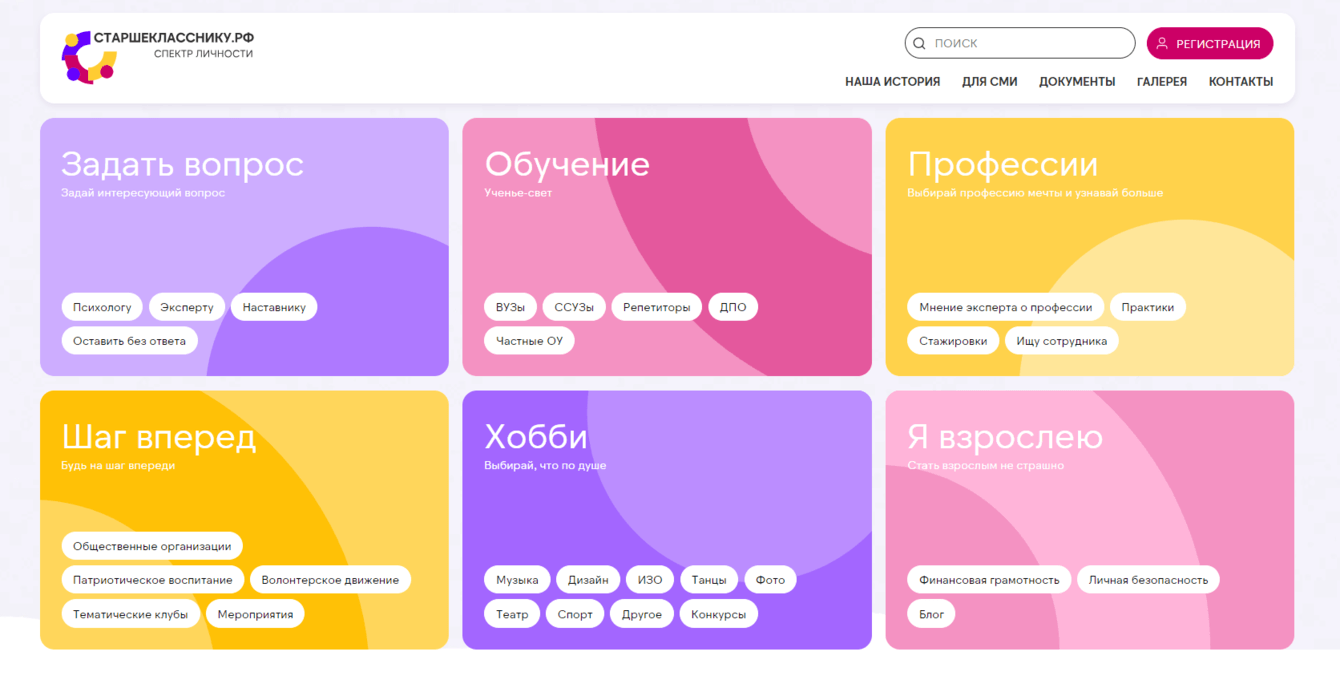This screenshot has height=676, width=1340.
Task: Open the ГАЛЕРЕЯ page
Action: point(1162,81)
